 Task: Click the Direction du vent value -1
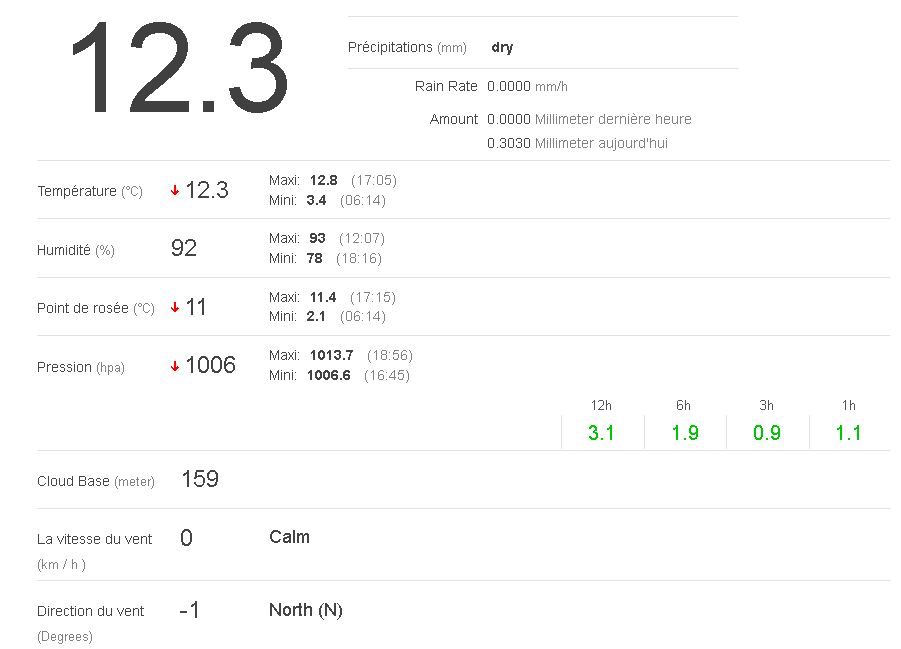(189, 610)
